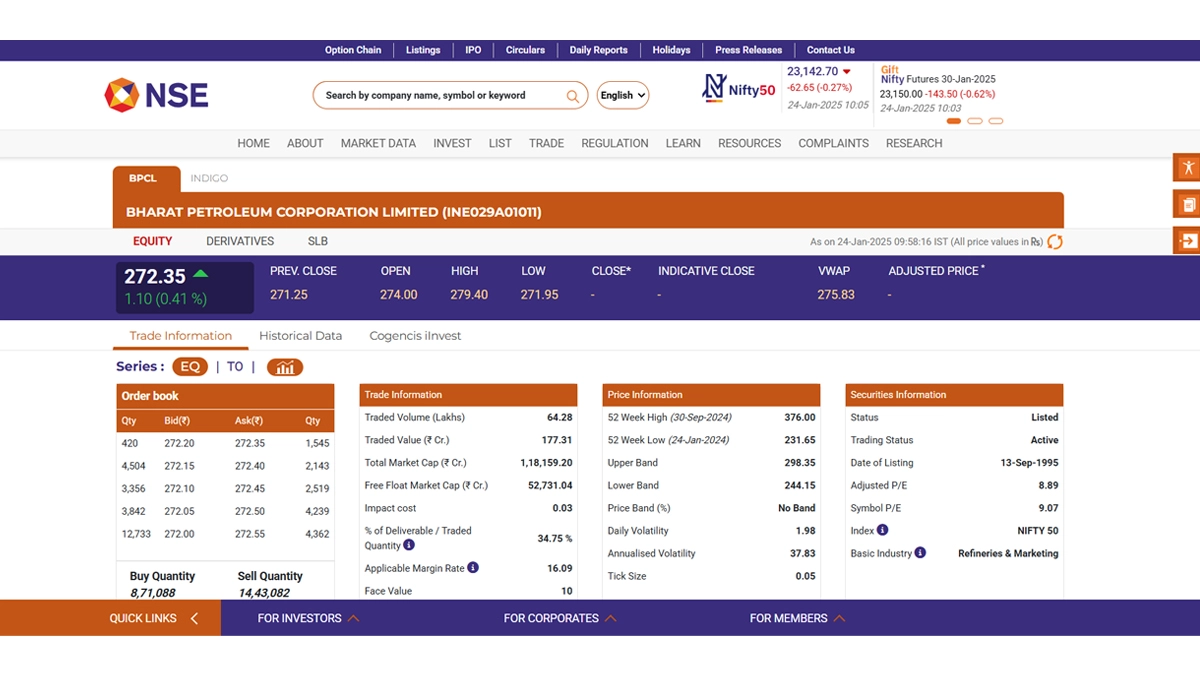Select the T0 series option

235,367
